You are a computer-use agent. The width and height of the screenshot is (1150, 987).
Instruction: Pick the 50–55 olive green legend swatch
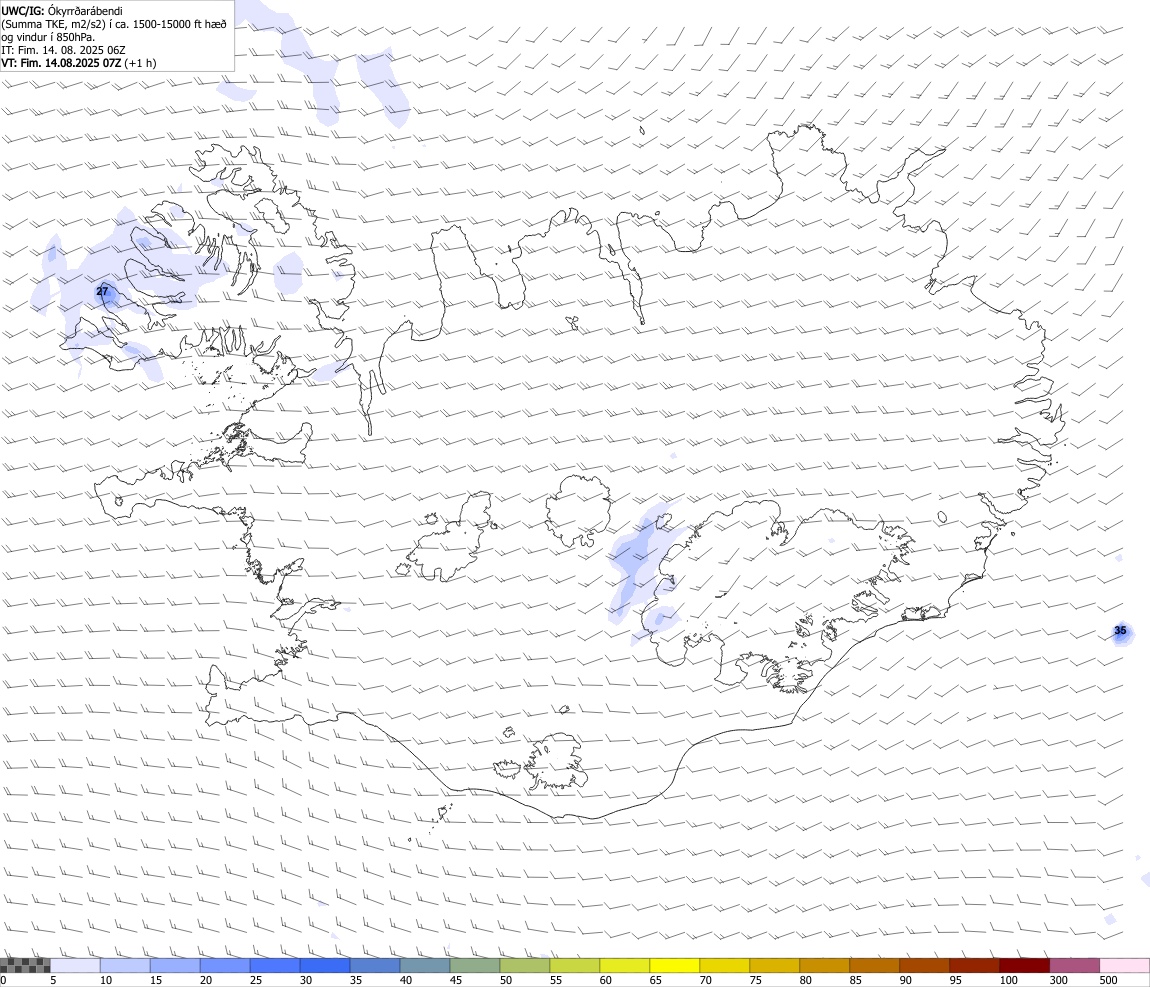click(x=524, y=965)
